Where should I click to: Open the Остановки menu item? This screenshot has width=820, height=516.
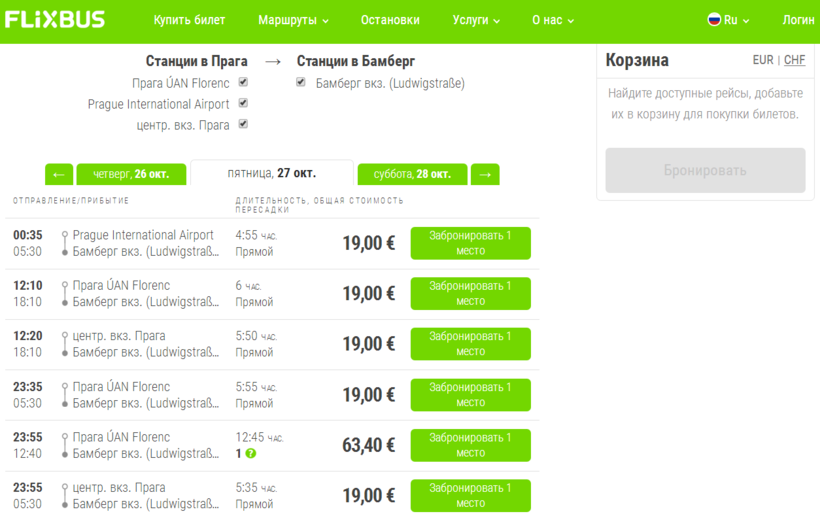click(x=390, y=20)
